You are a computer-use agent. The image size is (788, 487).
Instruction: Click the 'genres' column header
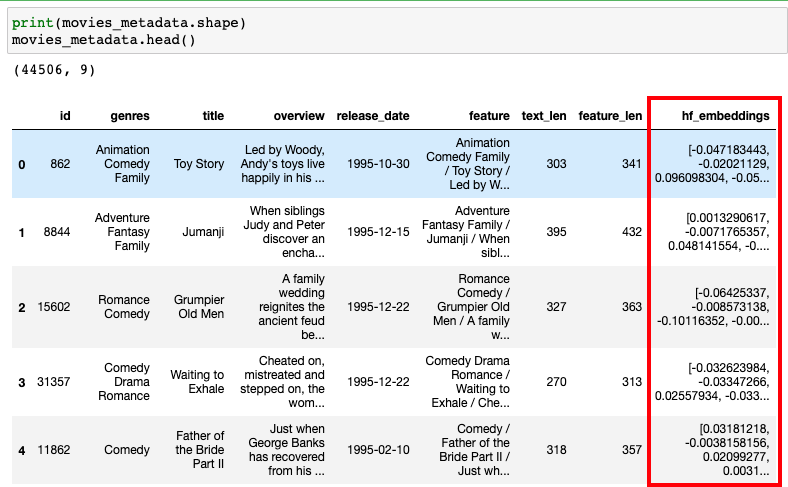tap(130, 116)
